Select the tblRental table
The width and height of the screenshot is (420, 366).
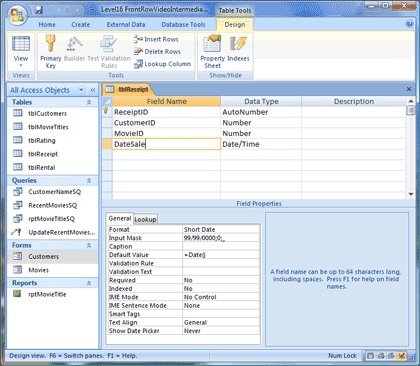(x=42, y=167)
